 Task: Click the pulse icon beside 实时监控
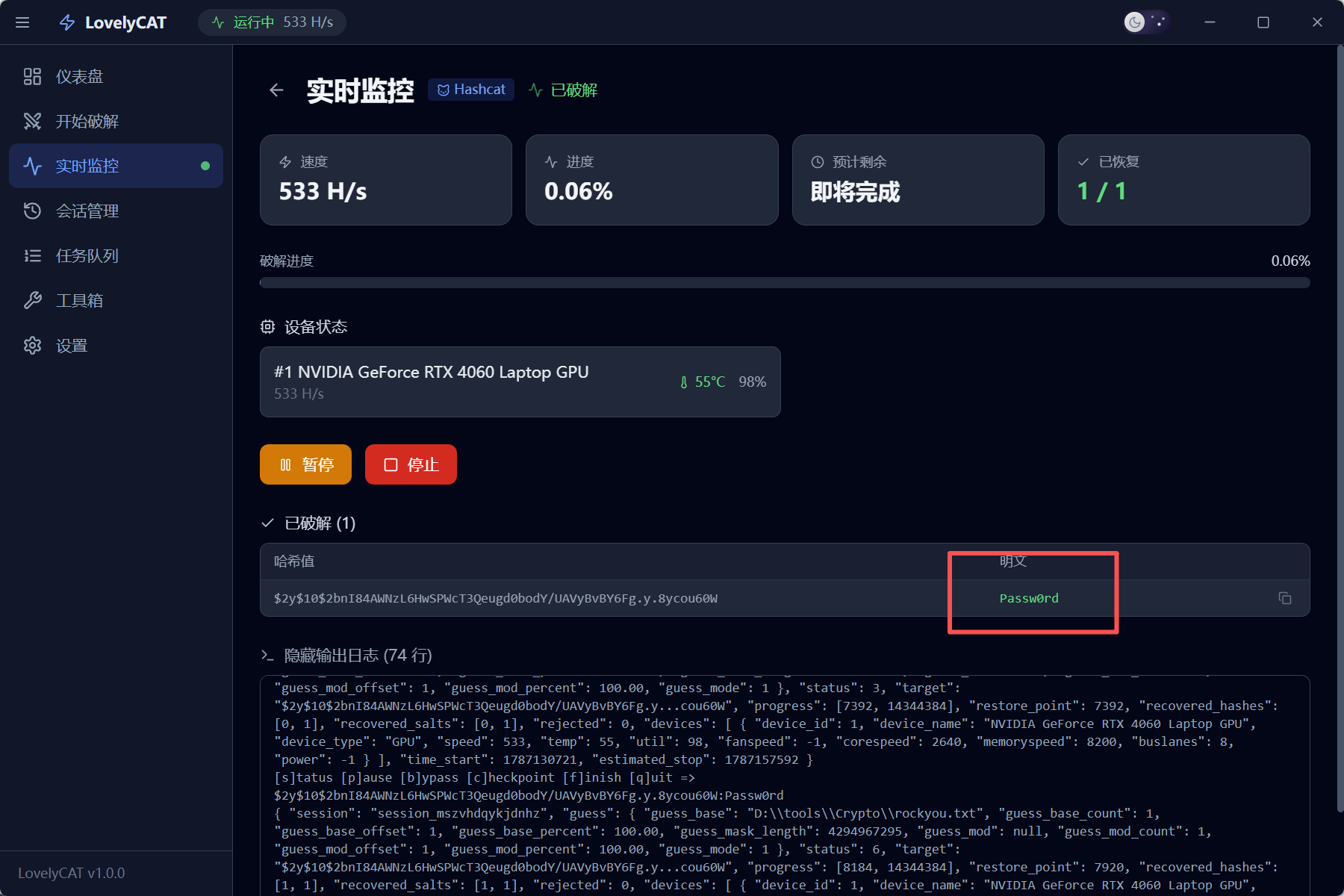pyautogui.click(x=32, y=166)
